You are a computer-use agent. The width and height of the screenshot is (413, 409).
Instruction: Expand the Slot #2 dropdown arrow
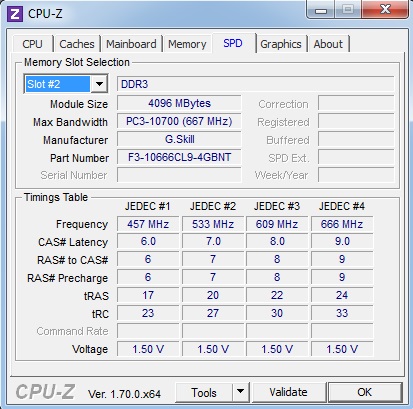(x=99, y=84)
